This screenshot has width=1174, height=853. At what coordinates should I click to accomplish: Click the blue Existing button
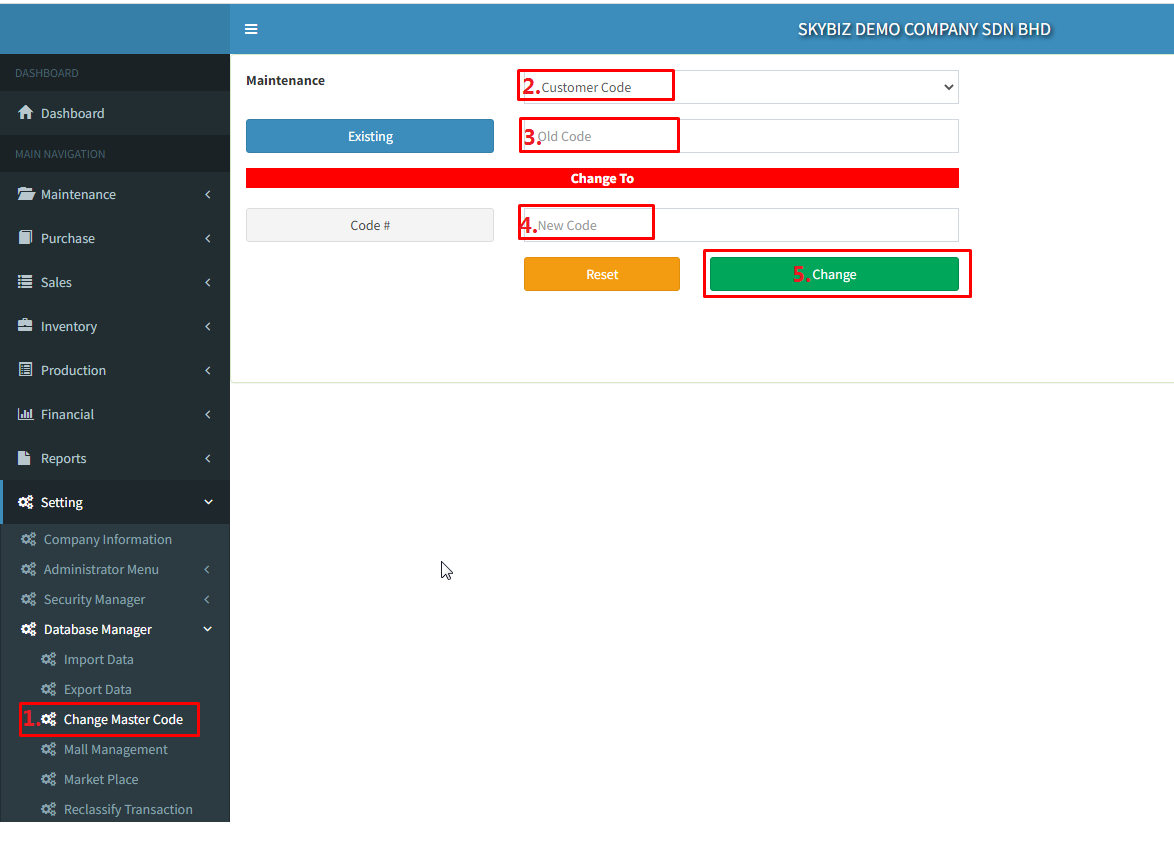[370, 136]
